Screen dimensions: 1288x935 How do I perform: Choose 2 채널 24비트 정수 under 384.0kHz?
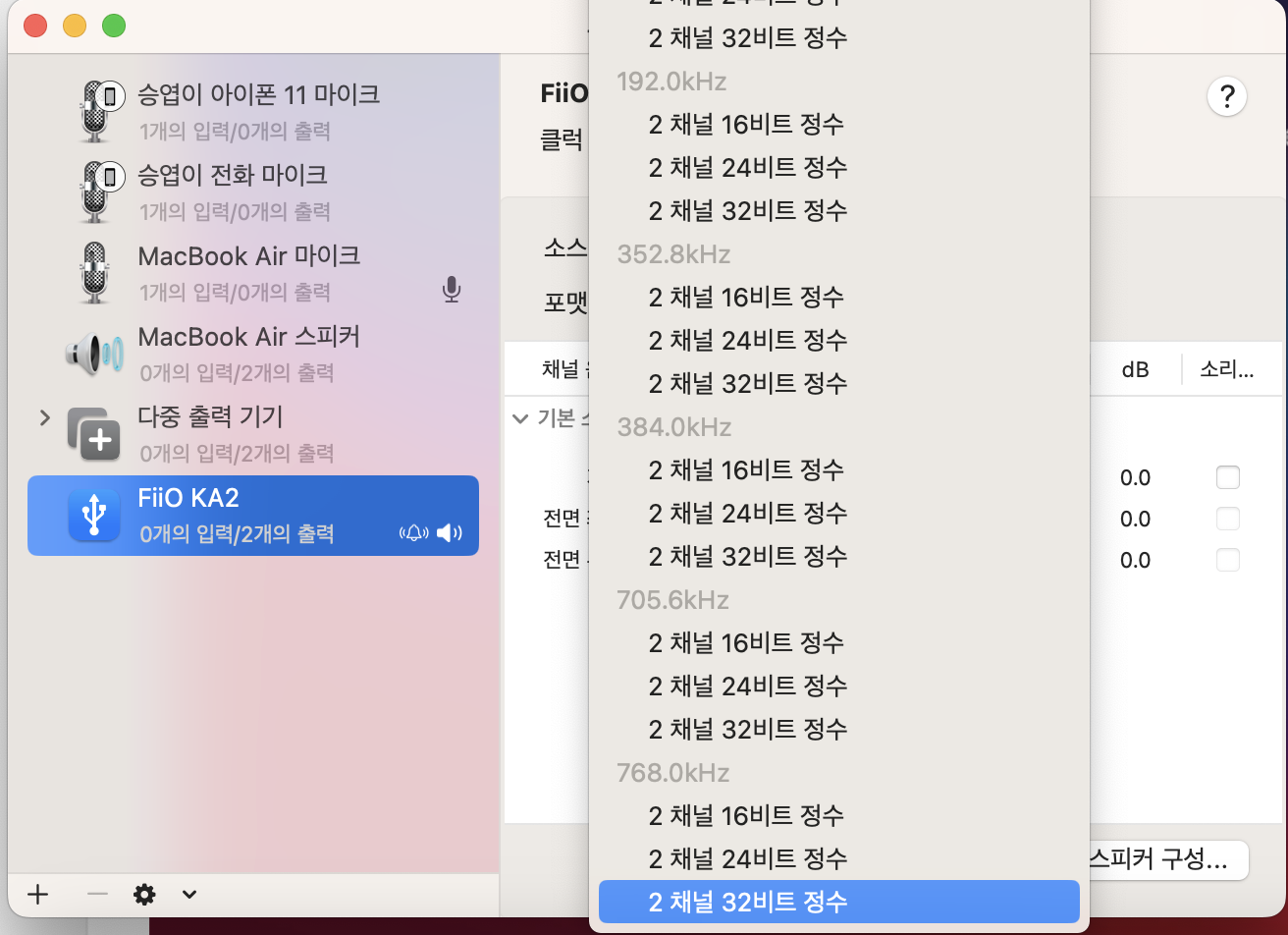[839, 513]
